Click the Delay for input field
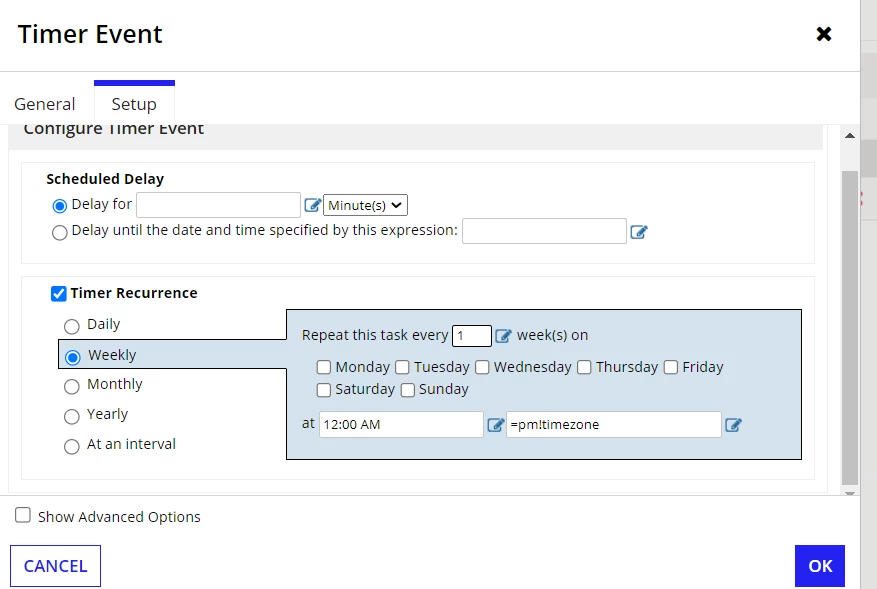Screen dimensions: 877x589 [219, 205]
